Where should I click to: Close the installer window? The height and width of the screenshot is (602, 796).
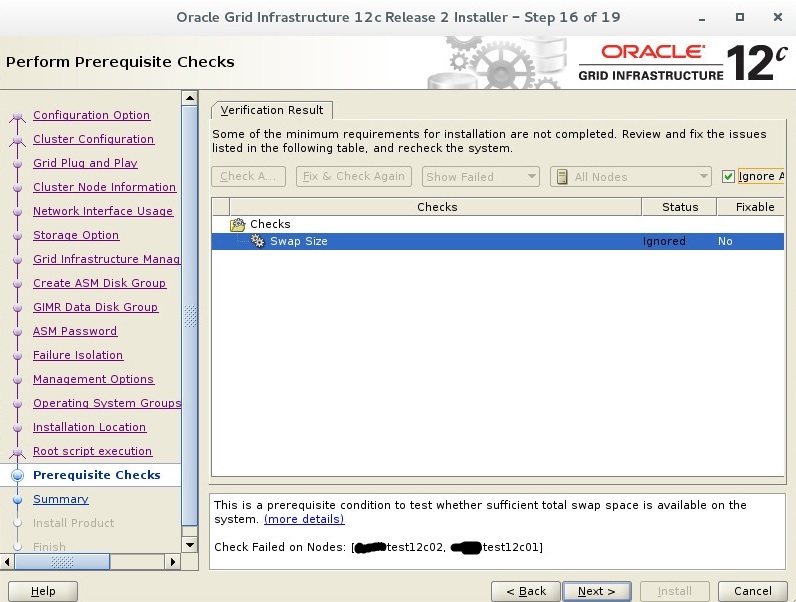pos(778,17)
